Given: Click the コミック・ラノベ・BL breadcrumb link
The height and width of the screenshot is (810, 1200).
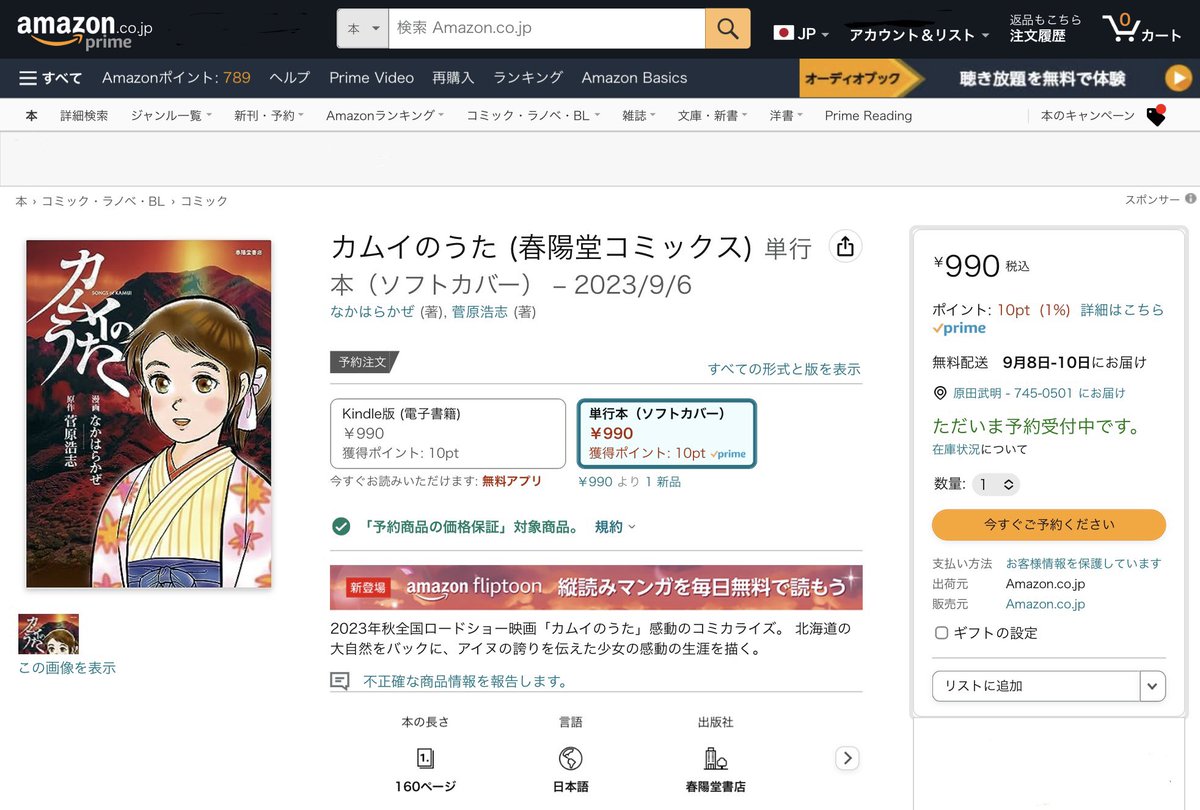Looking at the screenshot, I should (103, 201).
